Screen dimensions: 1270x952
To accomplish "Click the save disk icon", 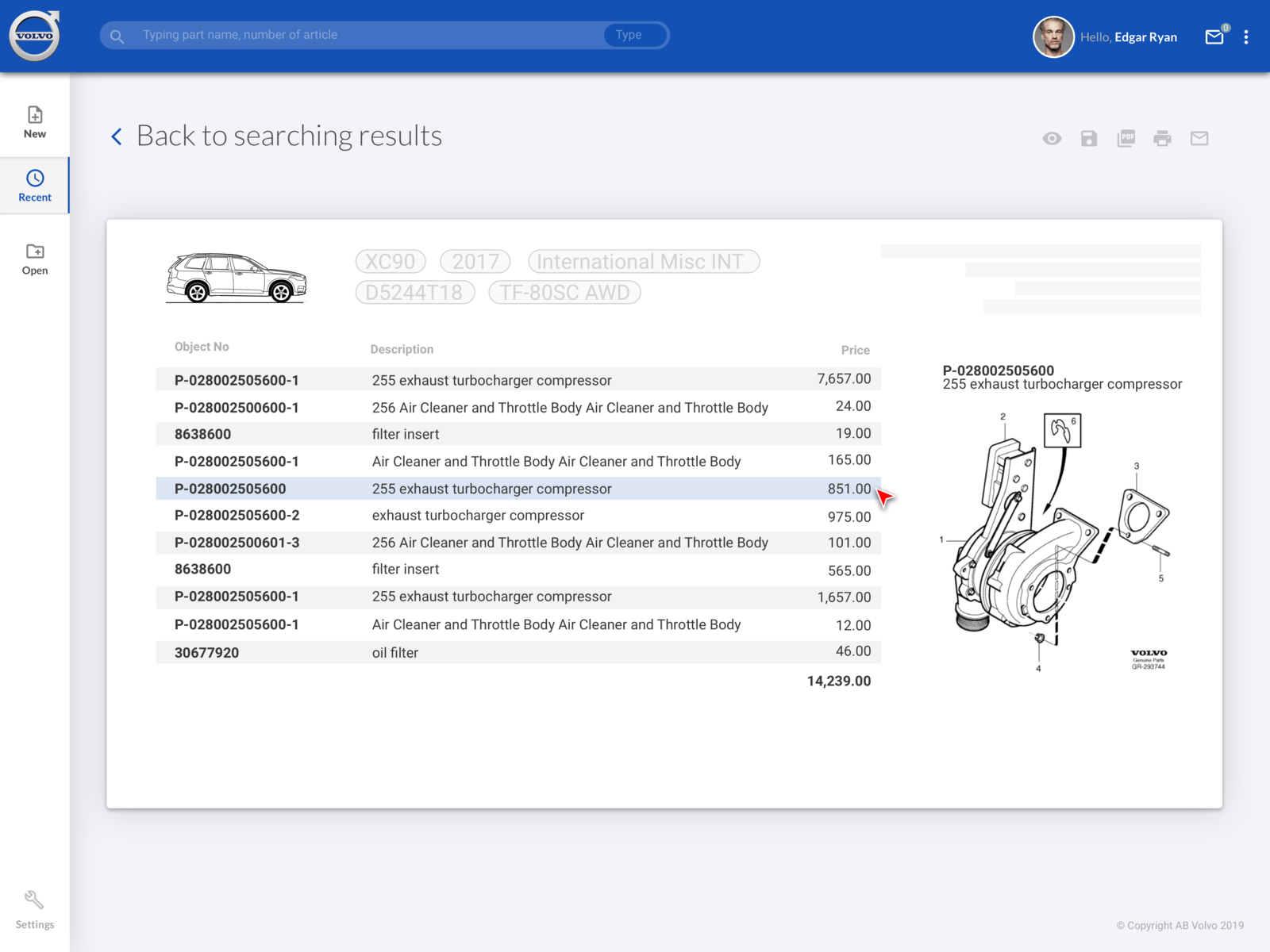I will 1089,138.
